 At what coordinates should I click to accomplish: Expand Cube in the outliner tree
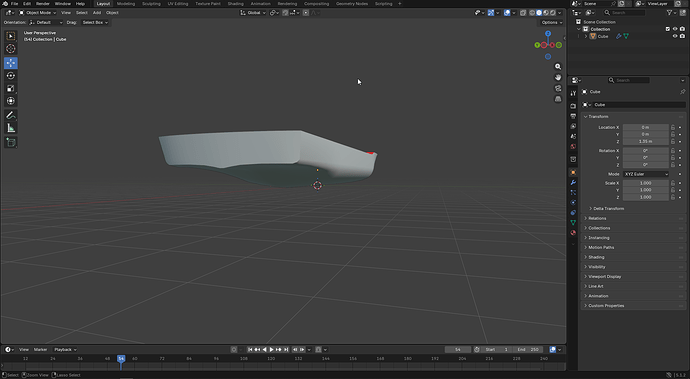click(x=586, y=36)
